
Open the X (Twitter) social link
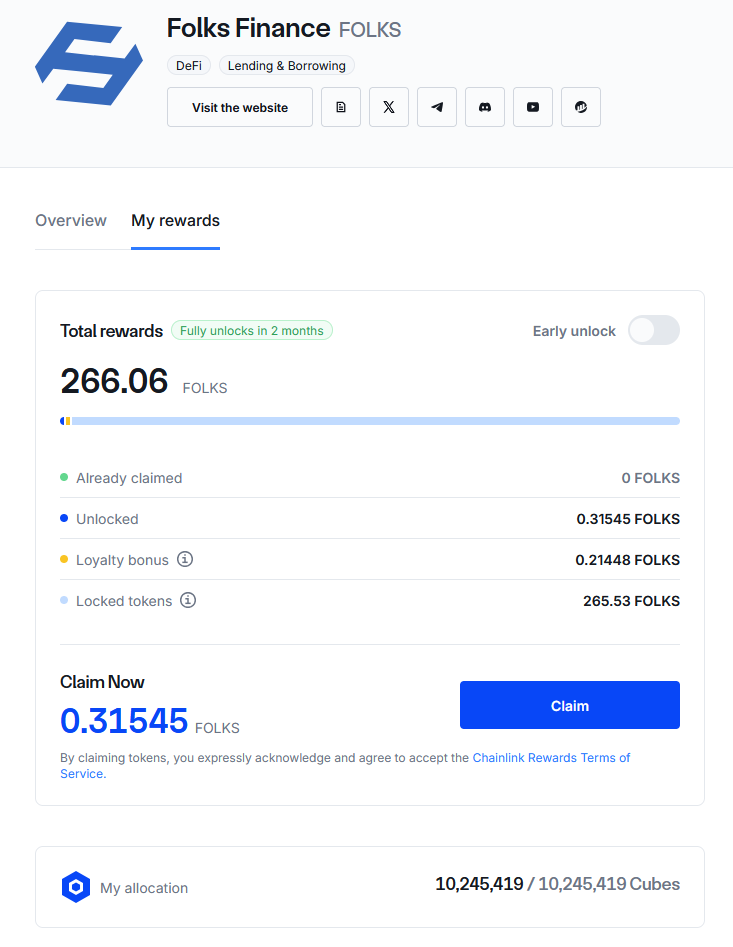(x=389, y=107)
